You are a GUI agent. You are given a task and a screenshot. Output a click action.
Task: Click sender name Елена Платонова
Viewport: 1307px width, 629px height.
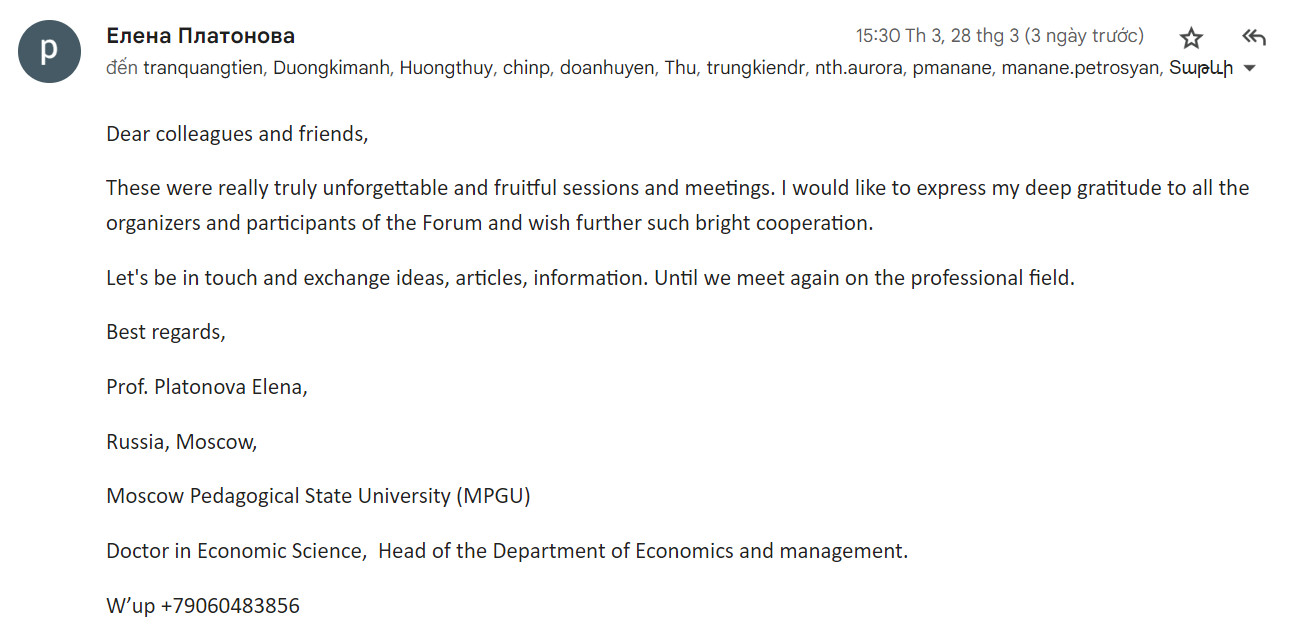(x=200, y=36)
